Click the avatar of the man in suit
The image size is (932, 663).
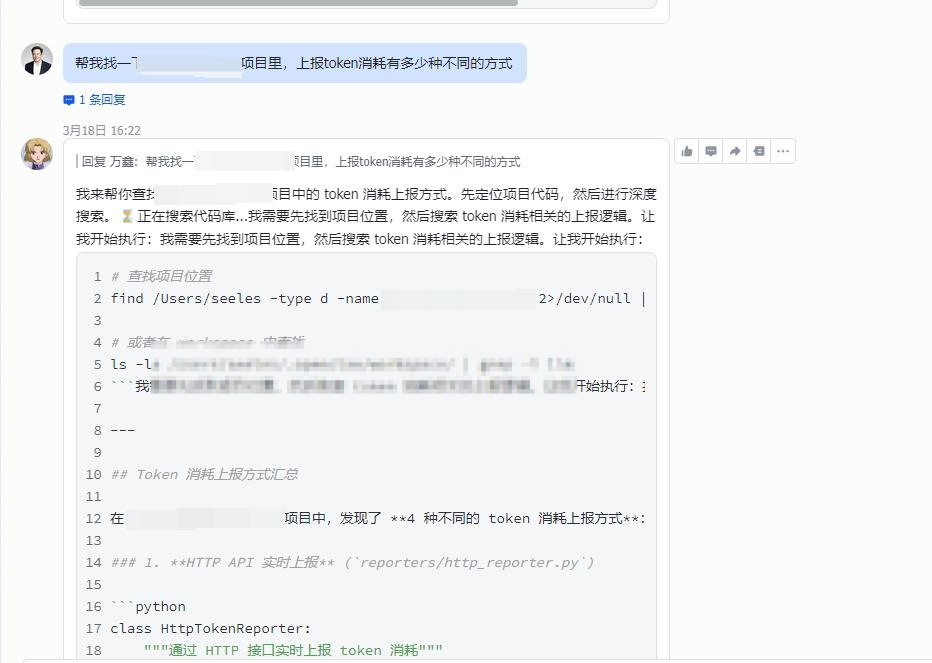coord(37,60)
